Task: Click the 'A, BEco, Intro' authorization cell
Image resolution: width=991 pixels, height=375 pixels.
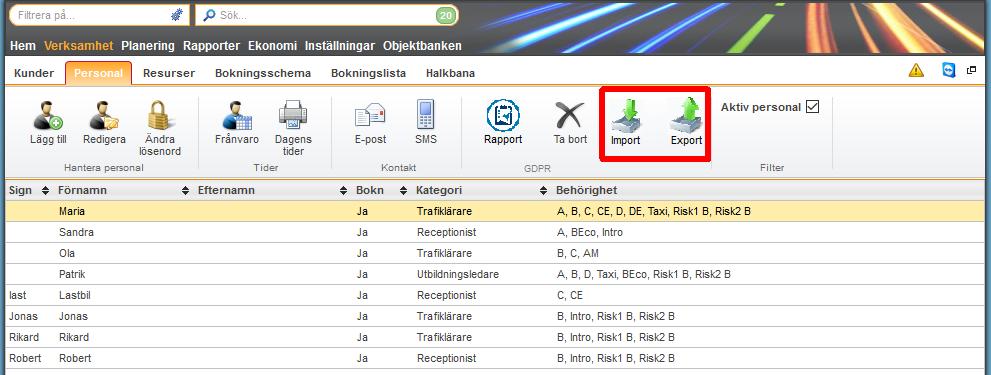Action: coord(590,233)
